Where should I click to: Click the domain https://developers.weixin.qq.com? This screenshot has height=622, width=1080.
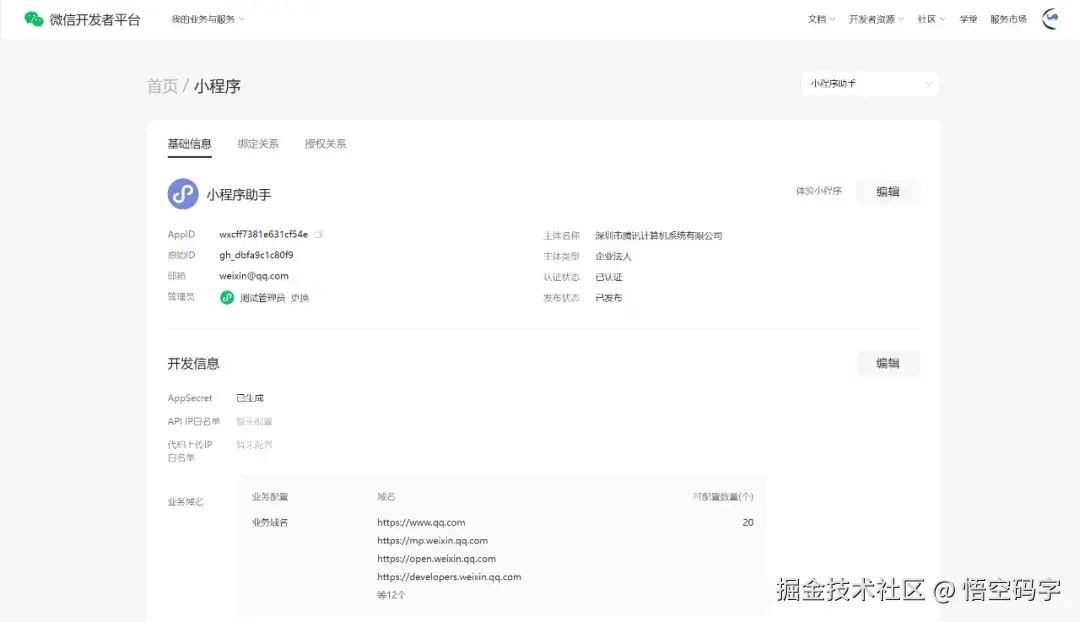pos(449,577)
